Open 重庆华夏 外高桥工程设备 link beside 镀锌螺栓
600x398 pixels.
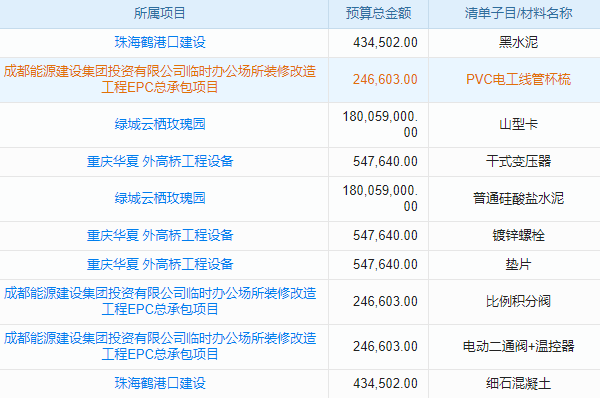160,235
